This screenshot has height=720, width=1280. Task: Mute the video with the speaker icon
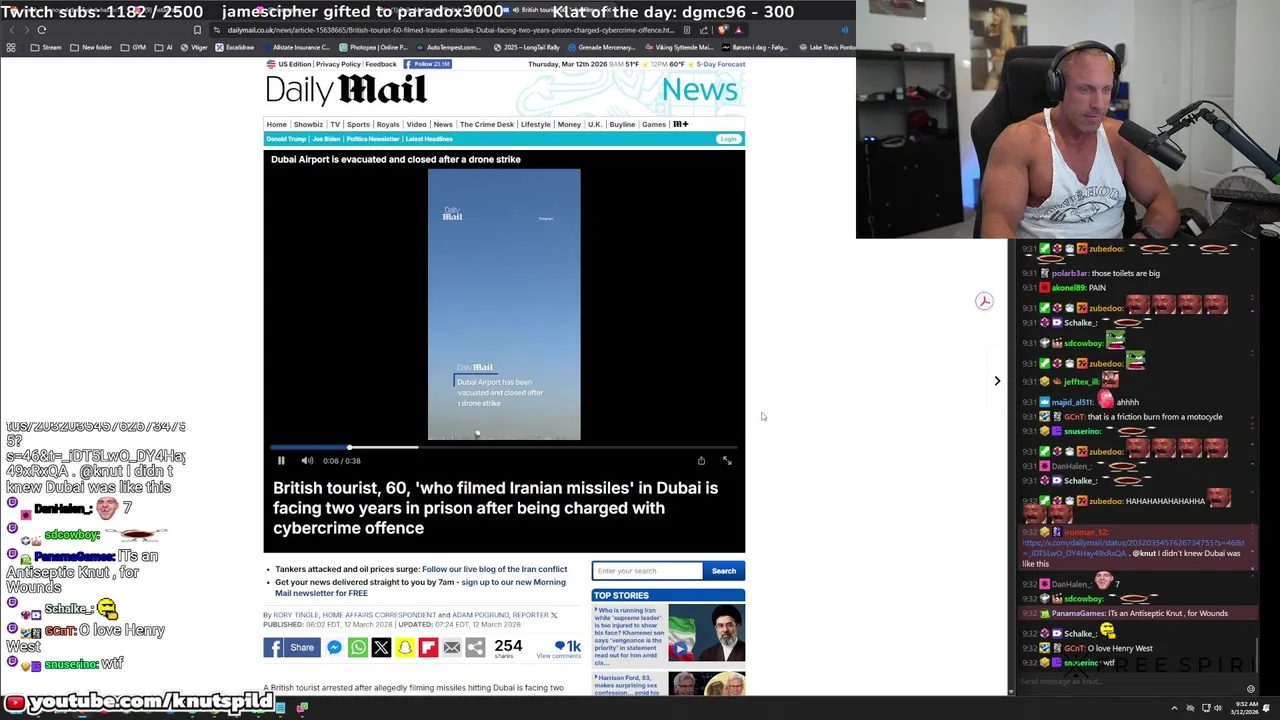[307, 461]
